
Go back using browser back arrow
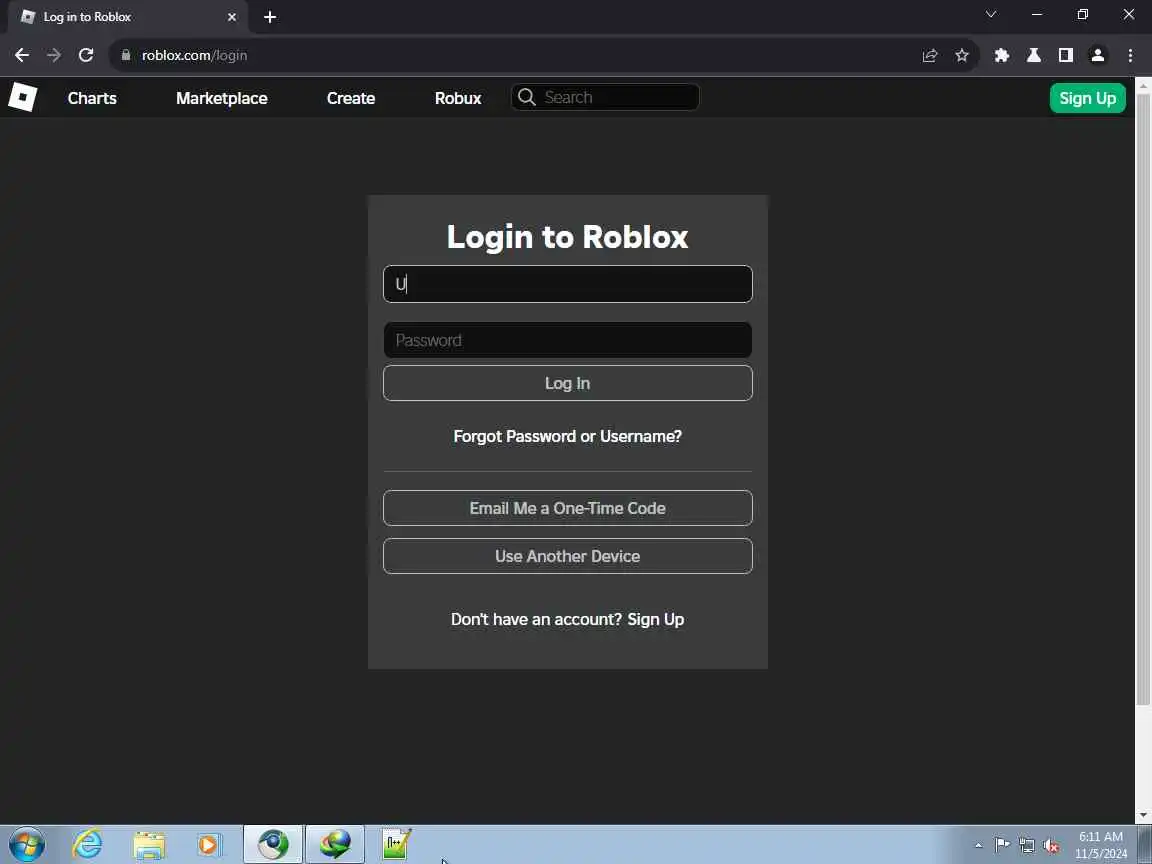(22, 55)
